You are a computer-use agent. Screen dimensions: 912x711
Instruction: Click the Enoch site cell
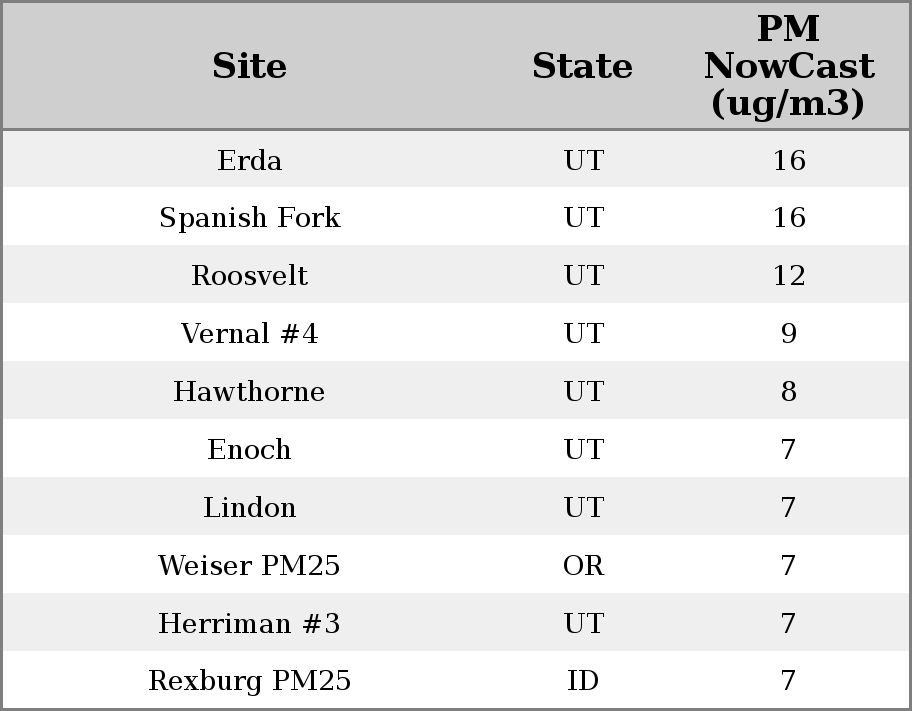click(249, 450)
